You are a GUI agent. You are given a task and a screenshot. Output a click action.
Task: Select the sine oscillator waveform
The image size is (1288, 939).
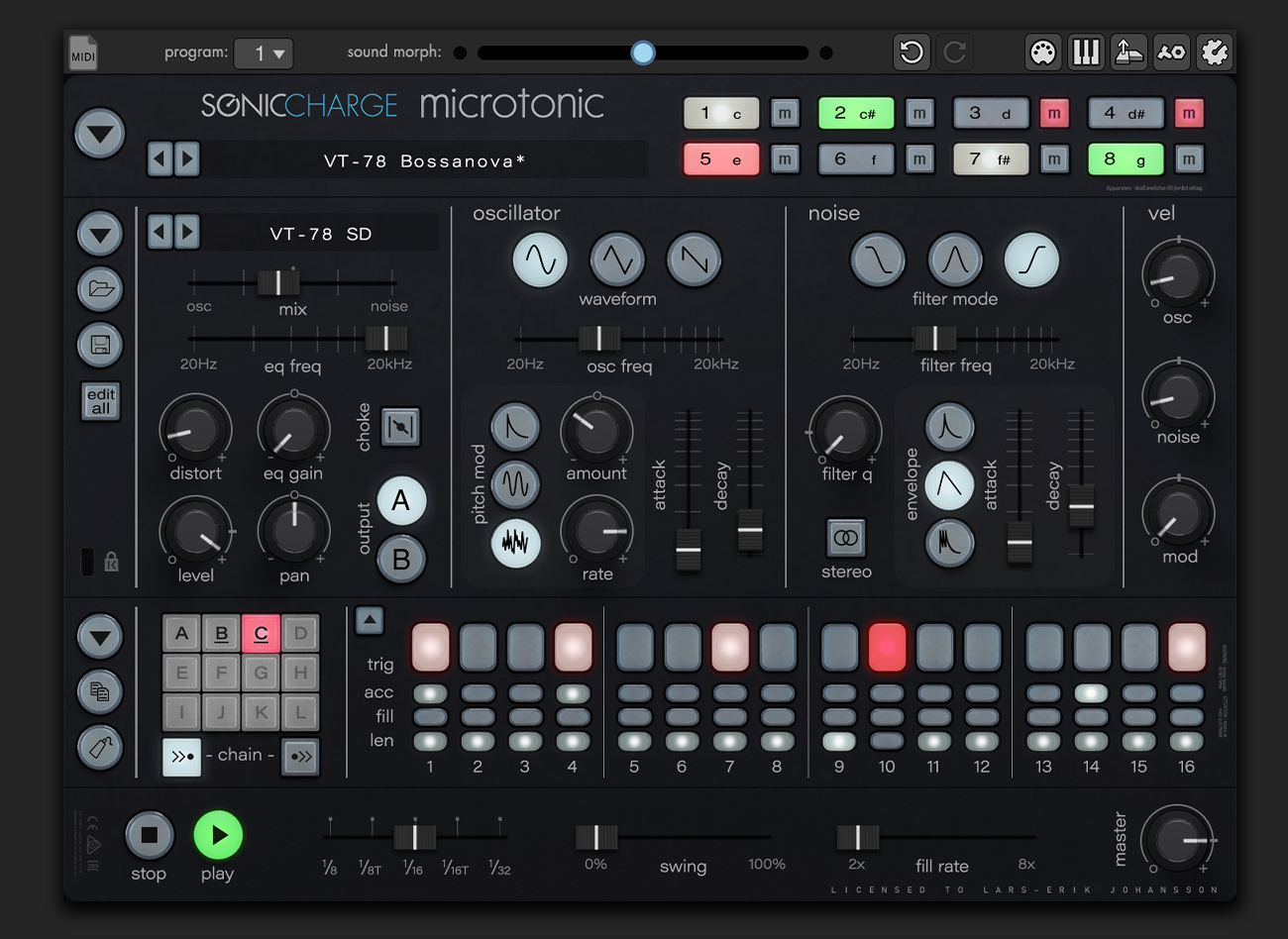click(540, 260)
